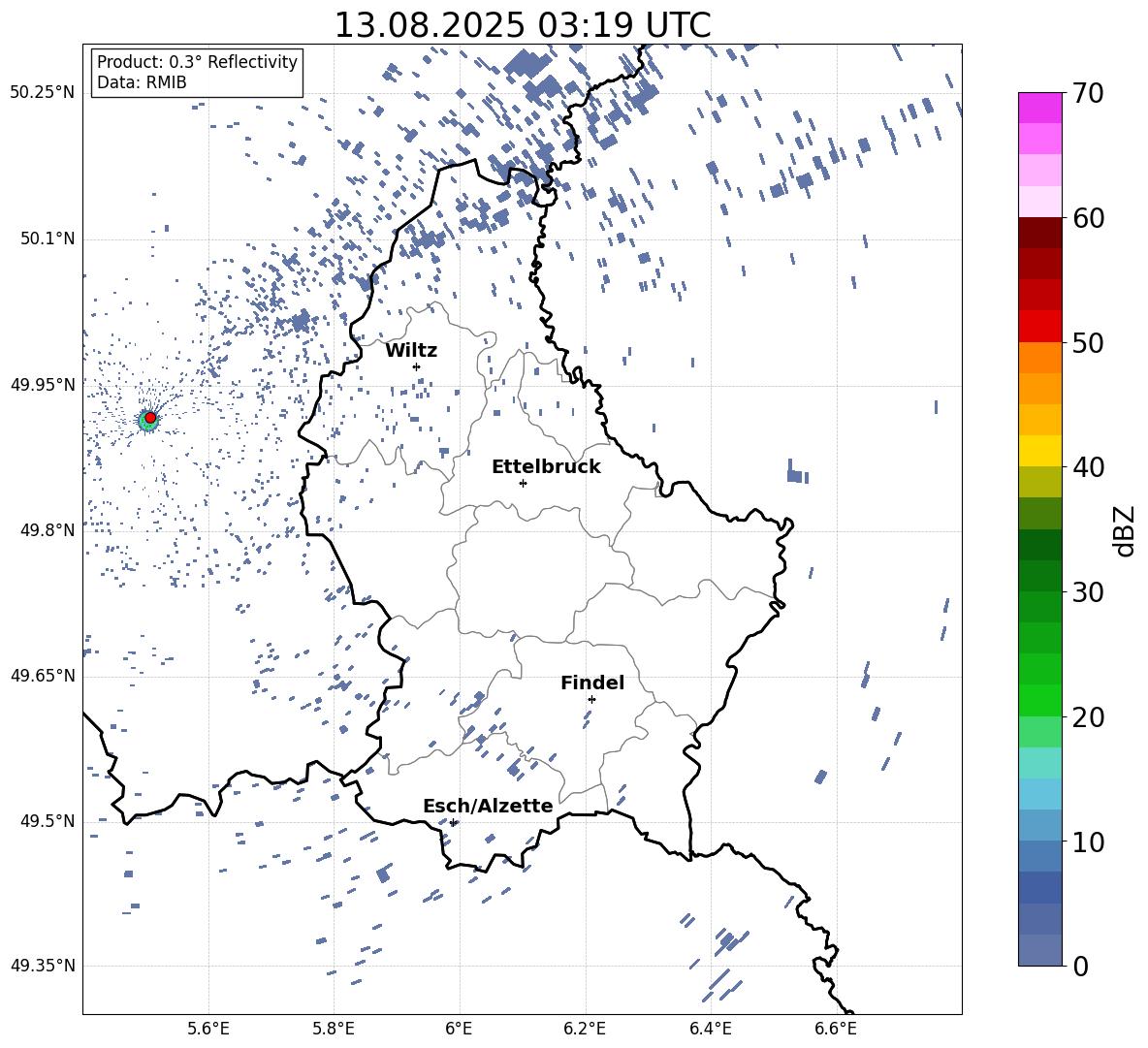The width and height of the screenshot is (1148, 1048).
Task: Click the Wiltz station label
Action: point(411,351)
